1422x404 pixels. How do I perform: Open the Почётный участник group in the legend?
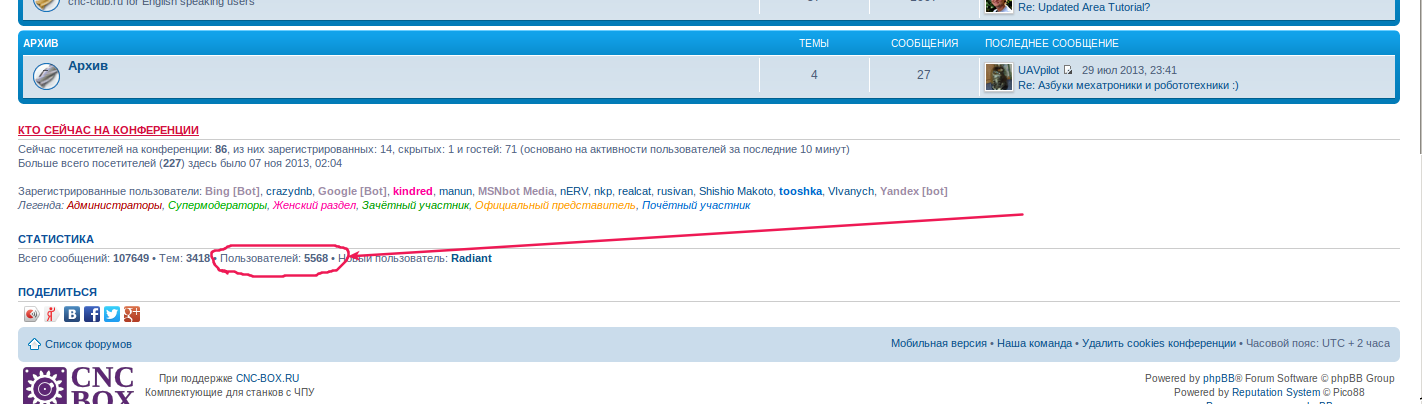(696, 206)
